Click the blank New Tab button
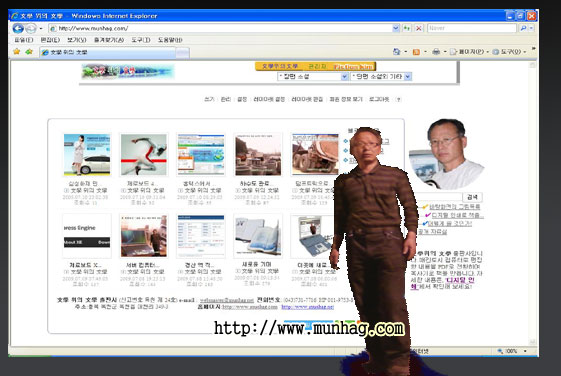This screenshot has height=376, width=561. (182, 53)
